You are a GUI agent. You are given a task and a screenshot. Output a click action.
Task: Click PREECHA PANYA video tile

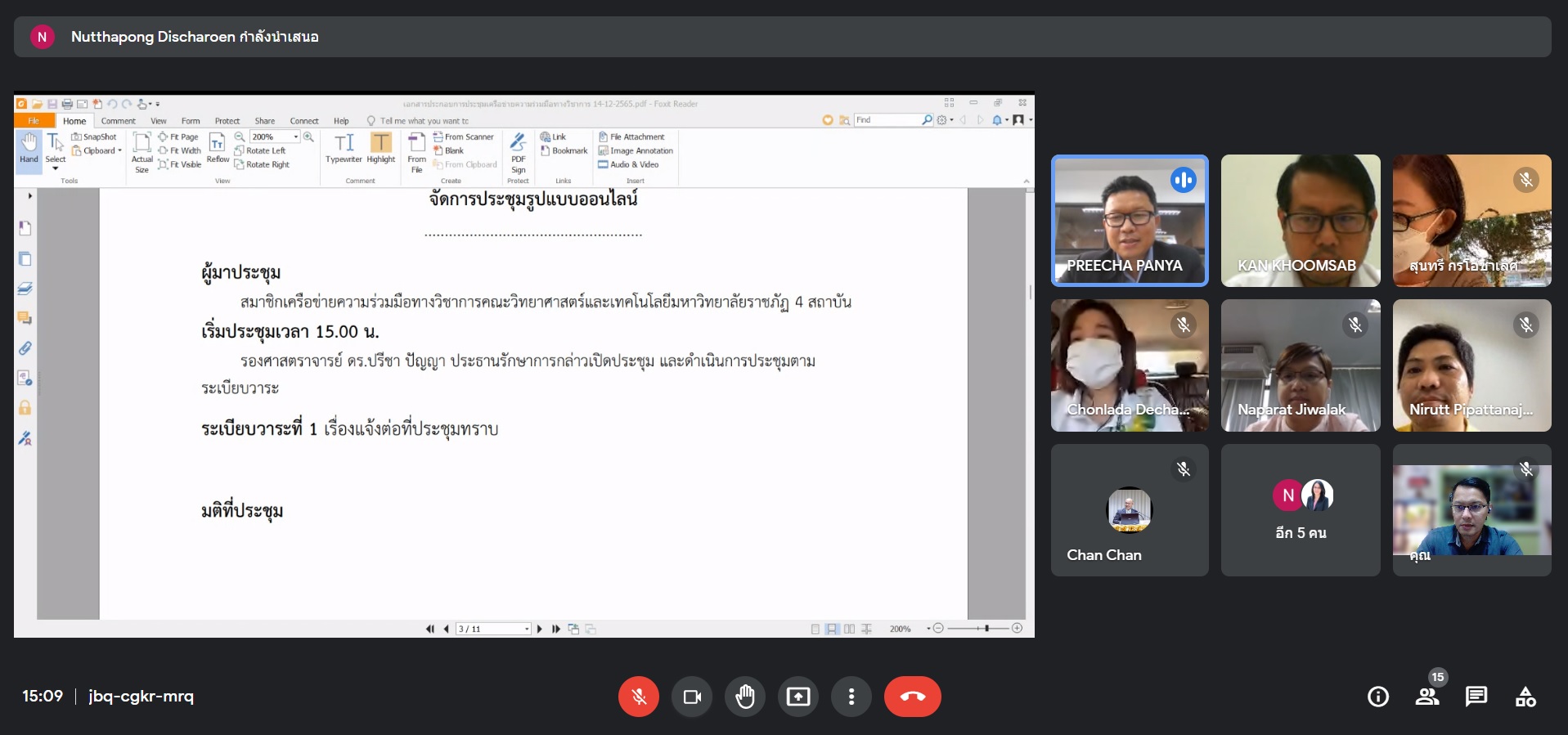(1130, 221)
